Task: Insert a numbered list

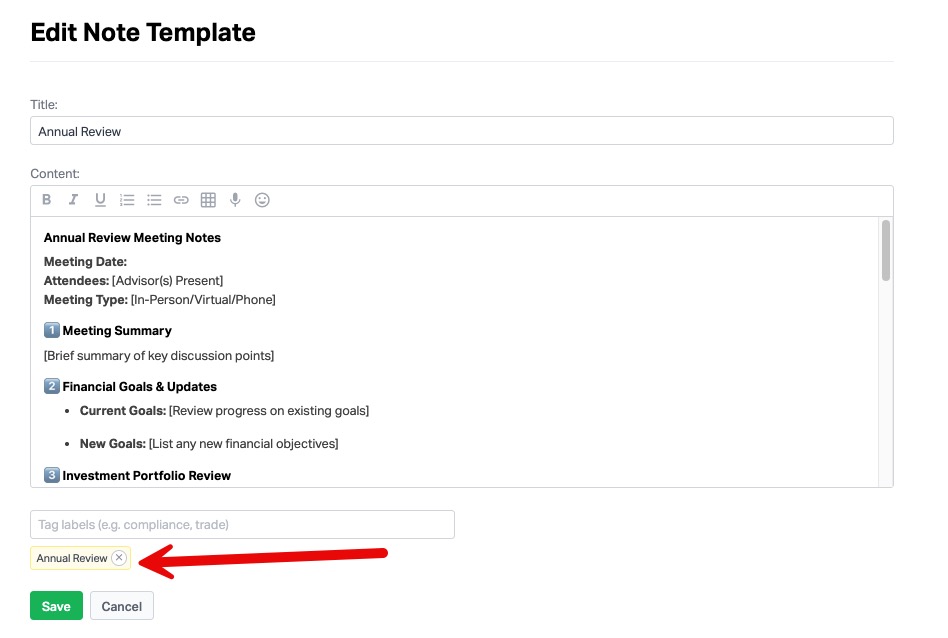Action: click(x=127, y=200)
